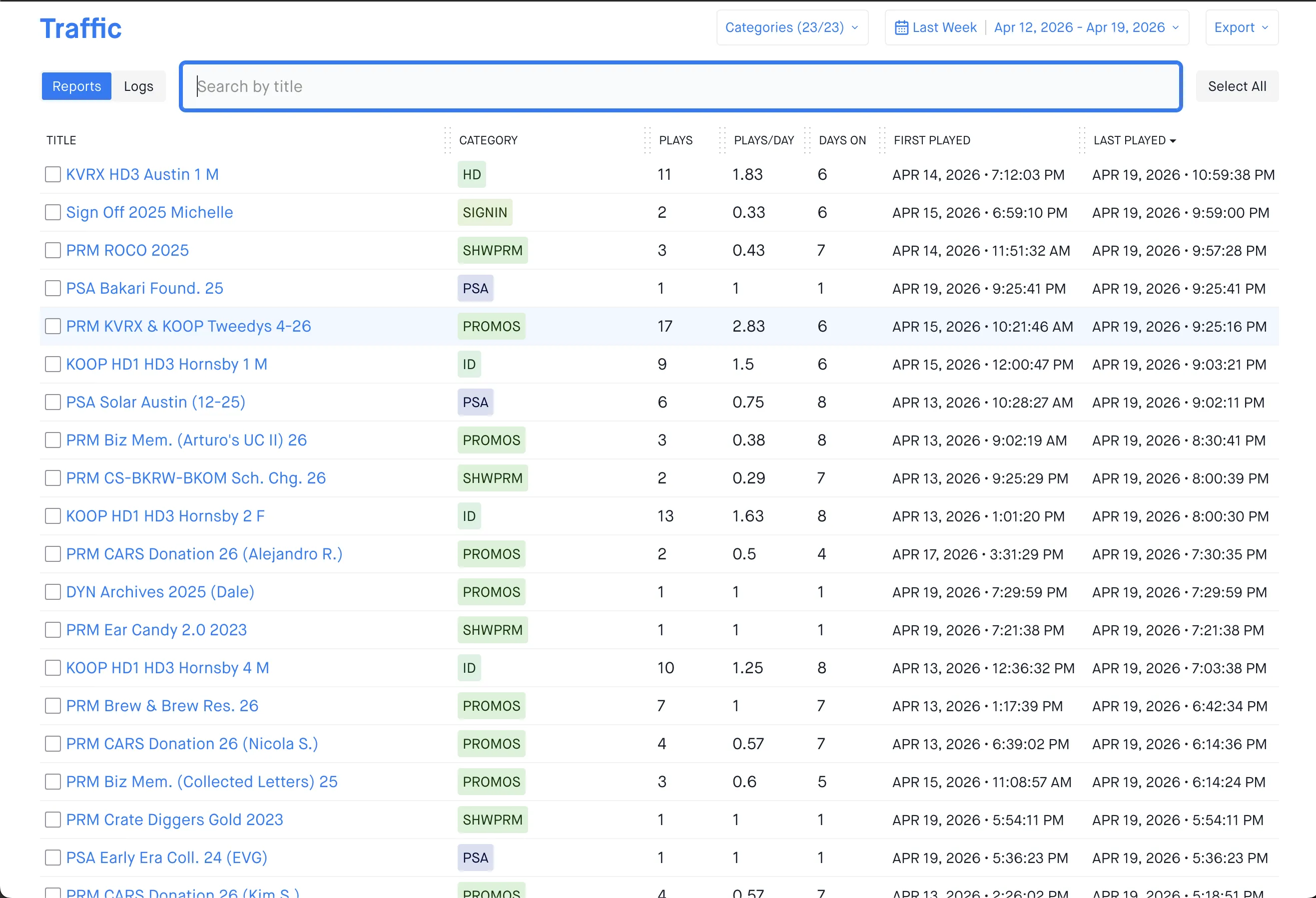
Task: Click SHWPRM tag in PRM ROCO 2025 row
Action: pos(493,250)
